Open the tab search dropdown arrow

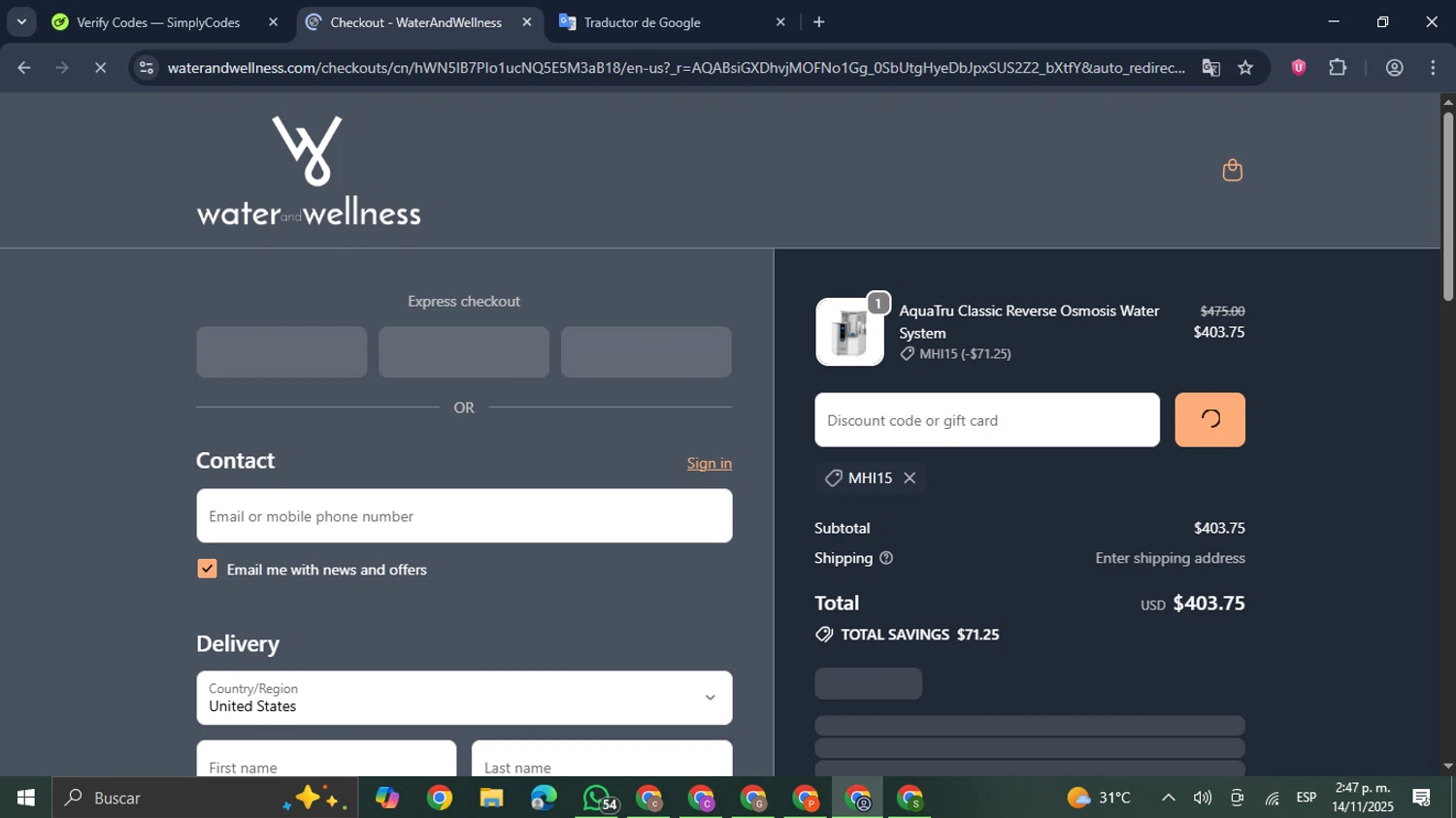point(21,22)
